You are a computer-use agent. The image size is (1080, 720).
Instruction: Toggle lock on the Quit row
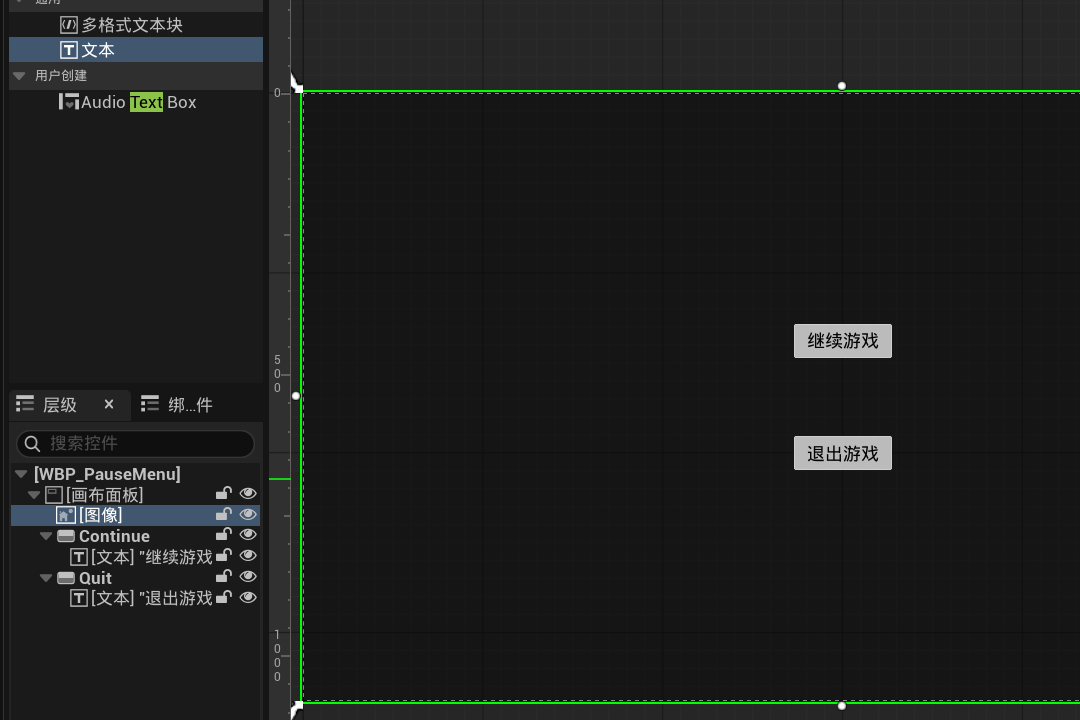click(x=224, y=576)
